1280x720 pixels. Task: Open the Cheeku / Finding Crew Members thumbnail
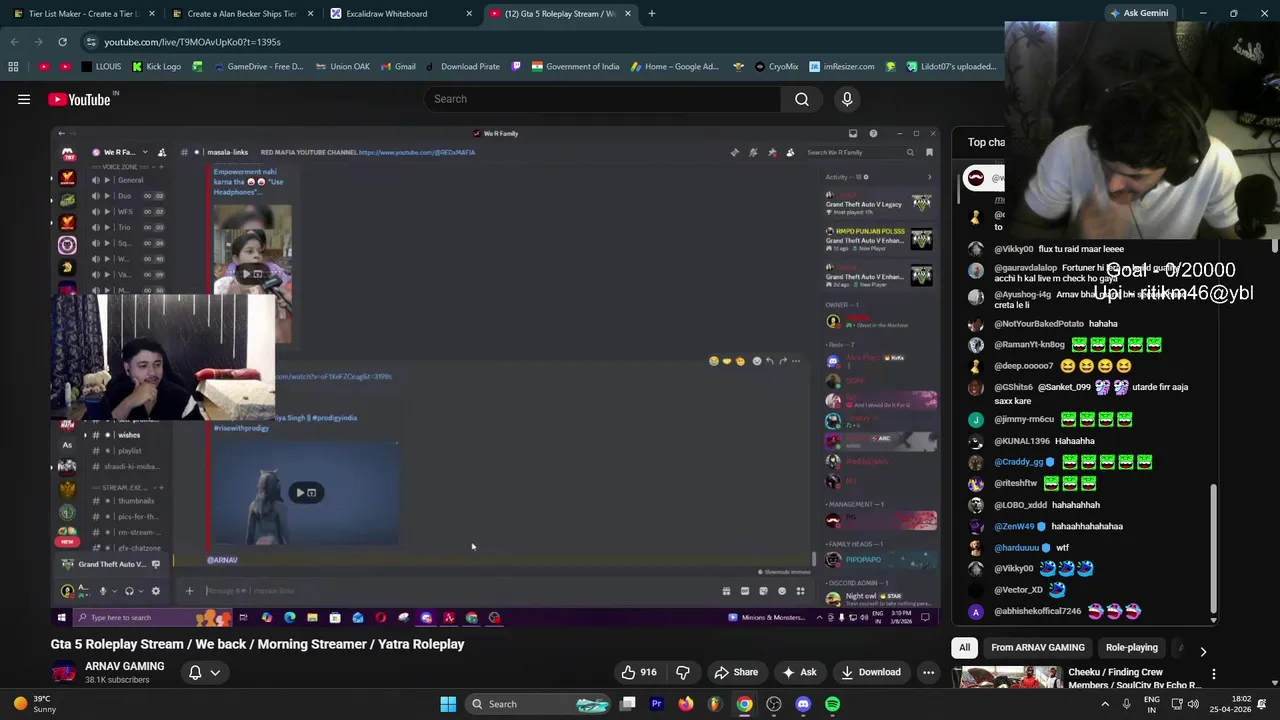tap(1007, 679)
